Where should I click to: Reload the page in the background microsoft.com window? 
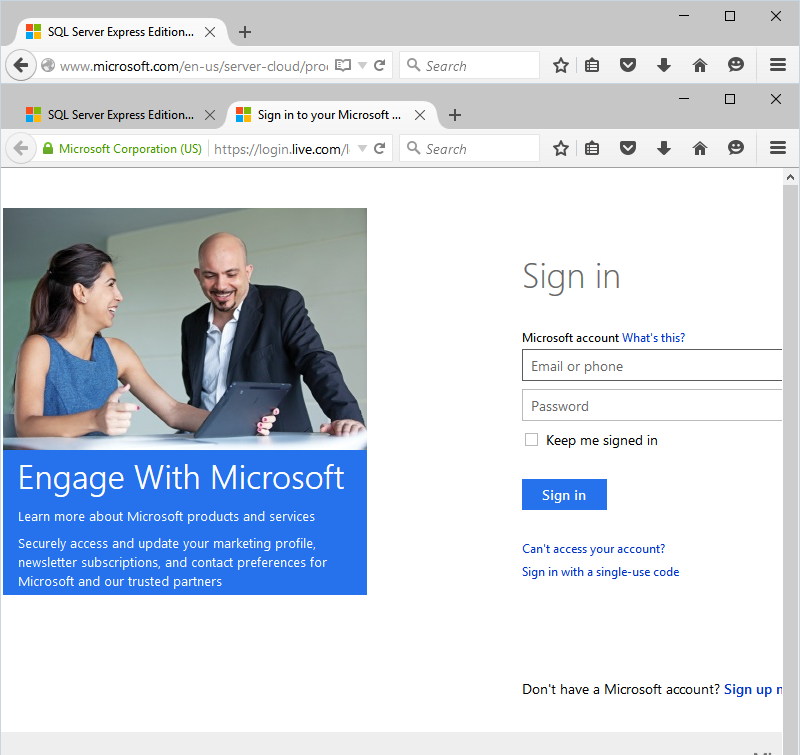point(379,65)
